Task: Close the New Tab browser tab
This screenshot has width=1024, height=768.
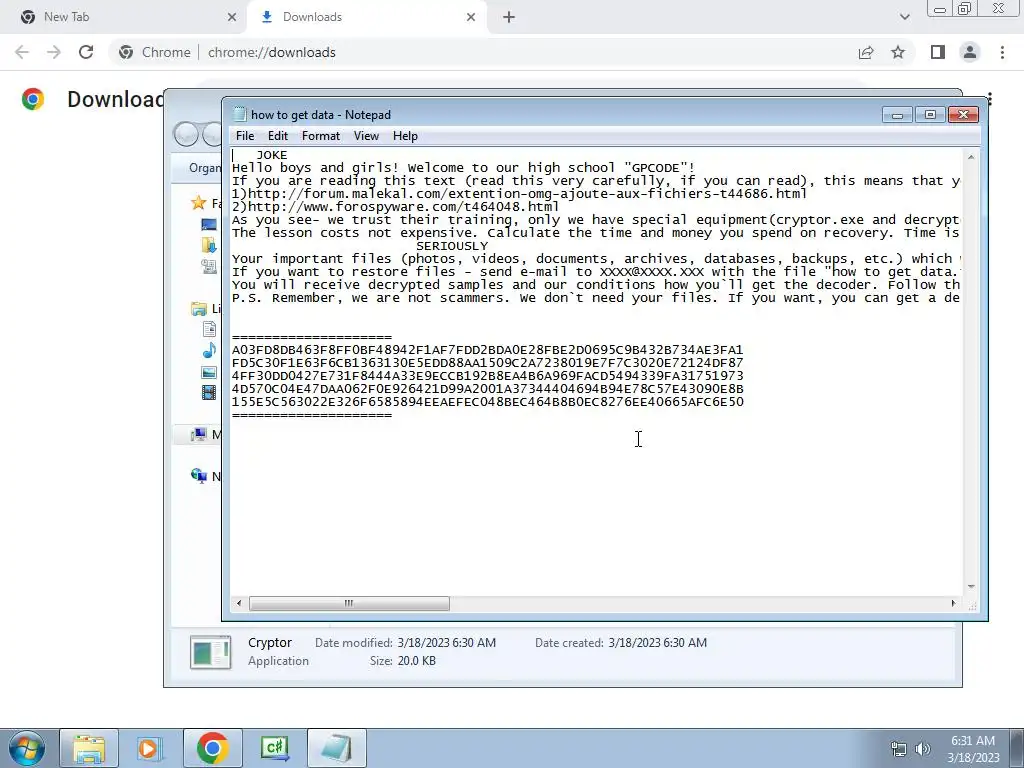Action: [232, 17]
